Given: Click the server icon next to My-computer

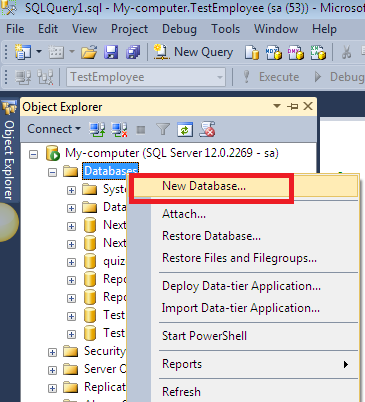Looking at the screenshot, I should coord(53,154).
